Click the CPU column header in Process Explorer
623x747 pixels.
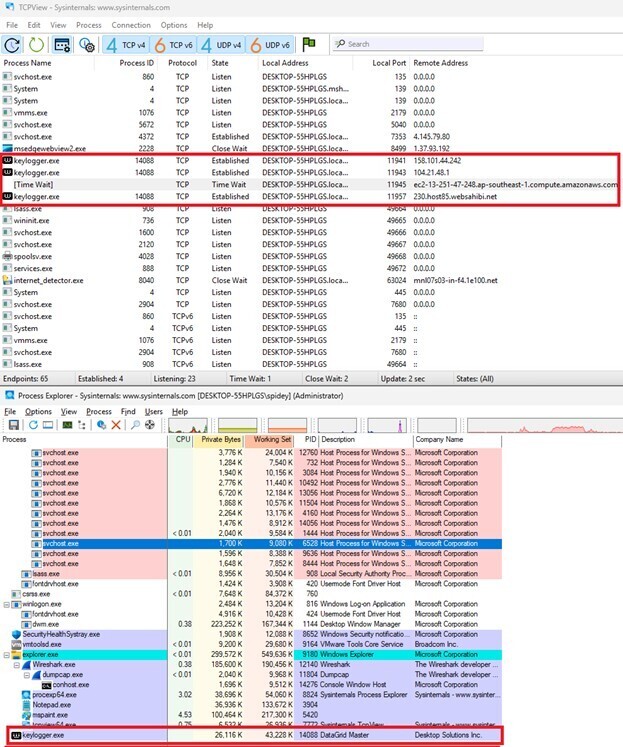pyautogui.click(x=181, y=440)
